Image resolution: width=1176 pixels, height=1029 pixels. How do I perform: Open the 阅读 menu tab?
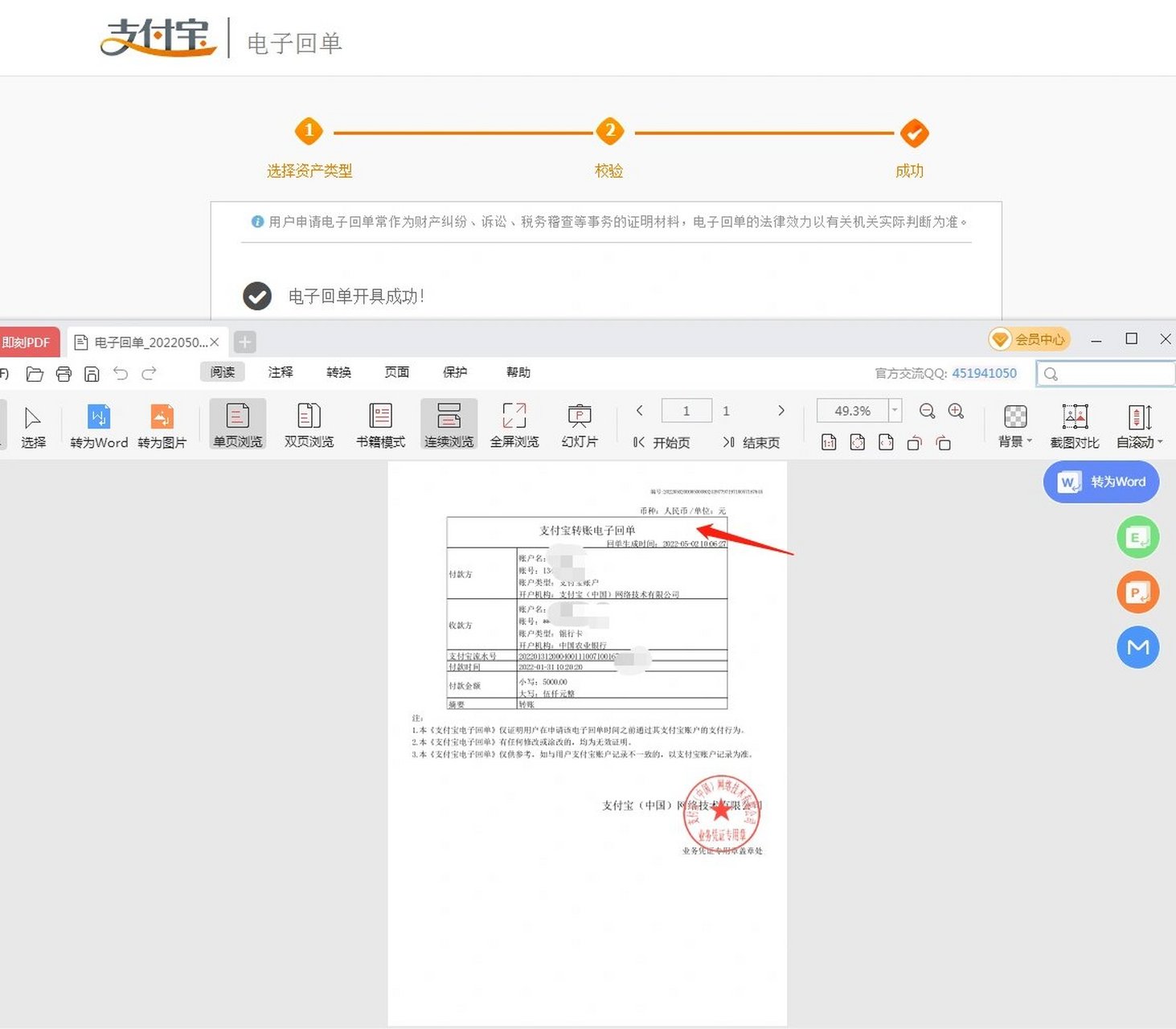pyautogui.click(x=223, y=372)
